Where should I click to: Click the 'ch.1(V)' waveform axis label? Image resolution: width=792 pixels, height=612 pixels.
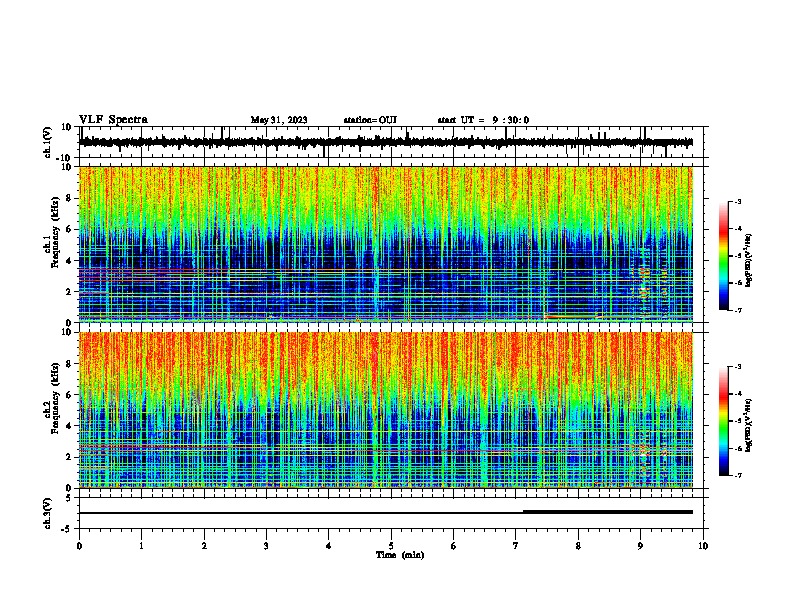48,142
